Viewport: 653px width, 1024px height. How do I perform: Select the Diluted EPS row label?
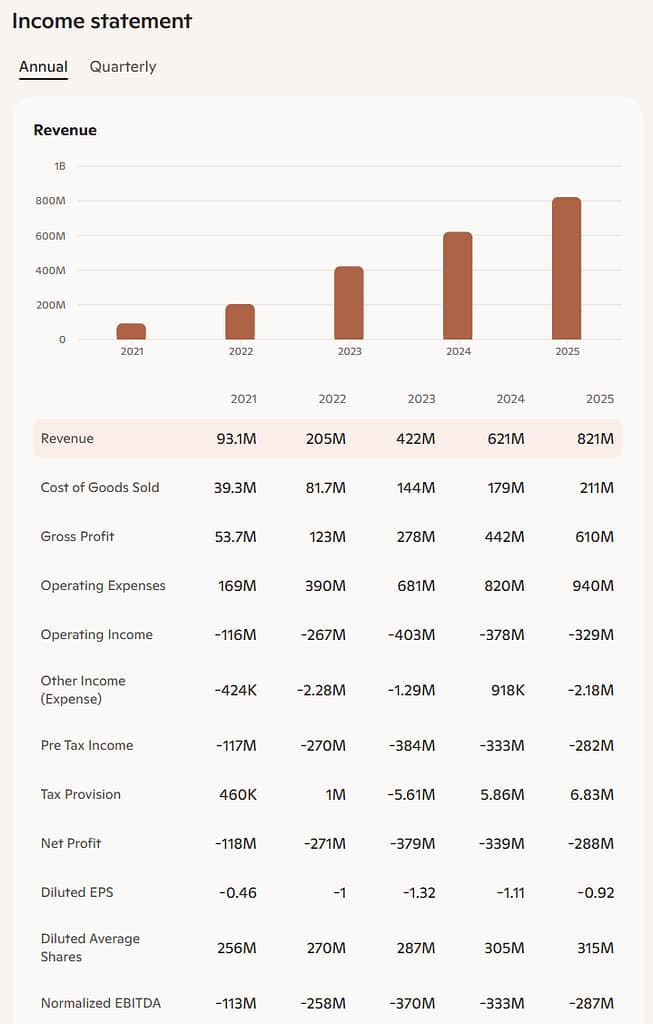pyautogui.click(x=77, y=892)
